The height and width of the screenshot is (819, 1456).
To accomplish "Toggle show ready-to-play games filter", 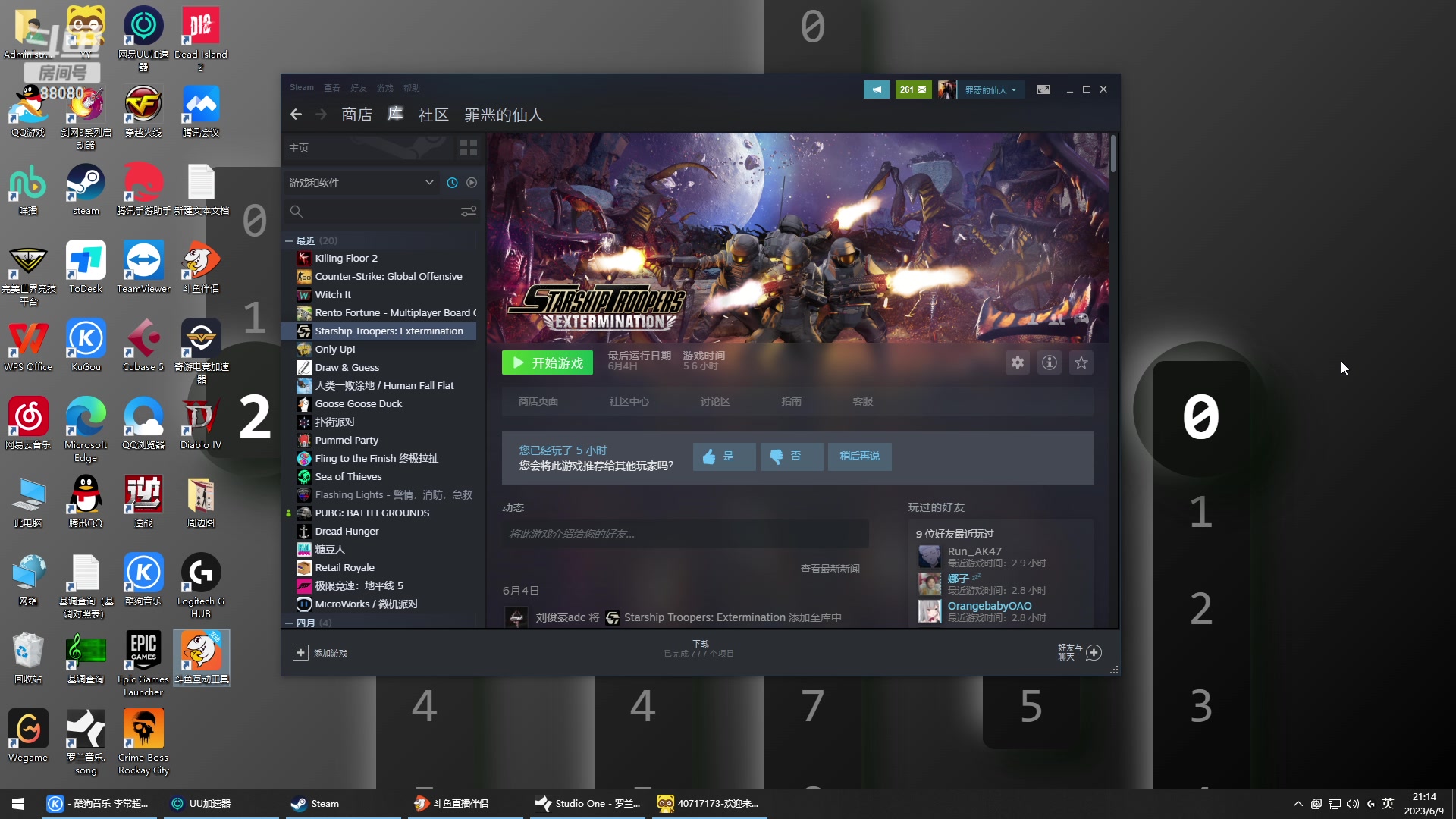I will point(472,183).
